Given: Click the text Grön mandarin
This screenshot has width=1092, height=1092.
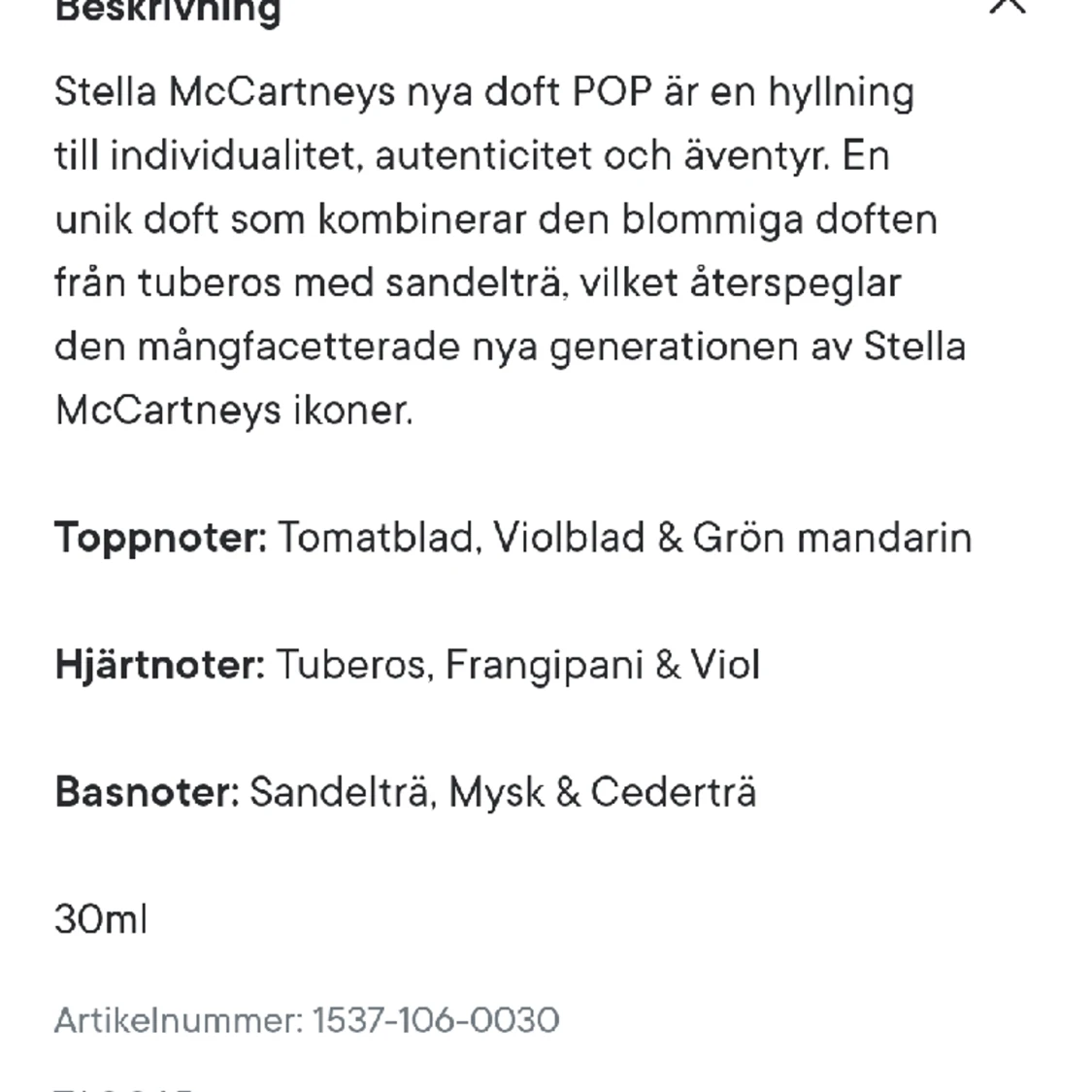Looking at the screenshot, I should pyautogui.click(x=832, y=539).
